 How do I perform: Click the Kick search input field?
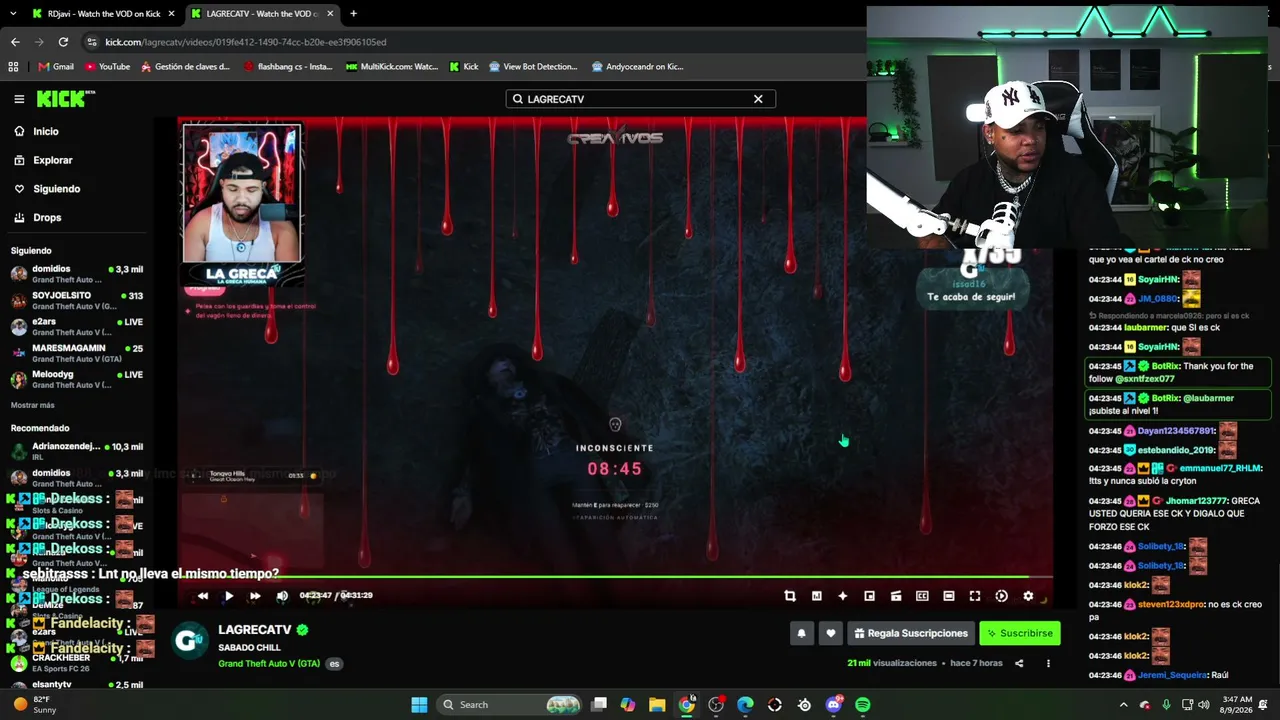640,99
